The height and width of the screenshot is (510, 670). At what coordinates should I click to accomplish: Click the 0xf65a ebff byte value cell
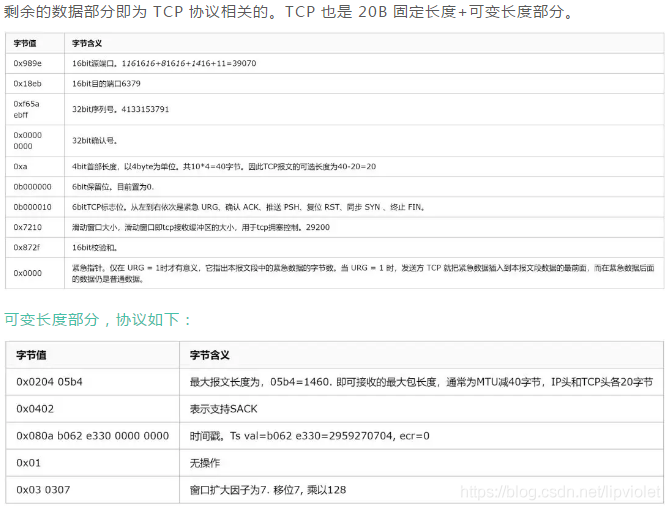coord(35,109)
